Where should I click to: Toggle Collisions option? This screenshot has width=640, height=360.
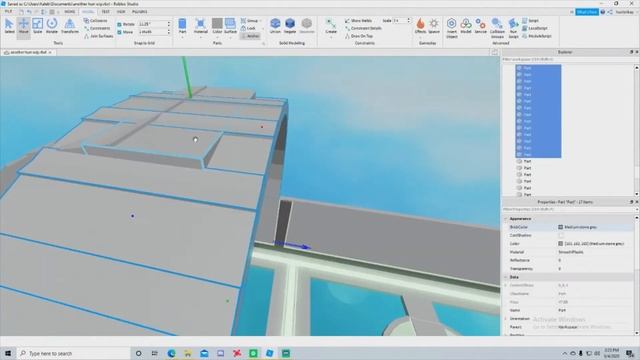pyautogui.click(x=96, y=20)
